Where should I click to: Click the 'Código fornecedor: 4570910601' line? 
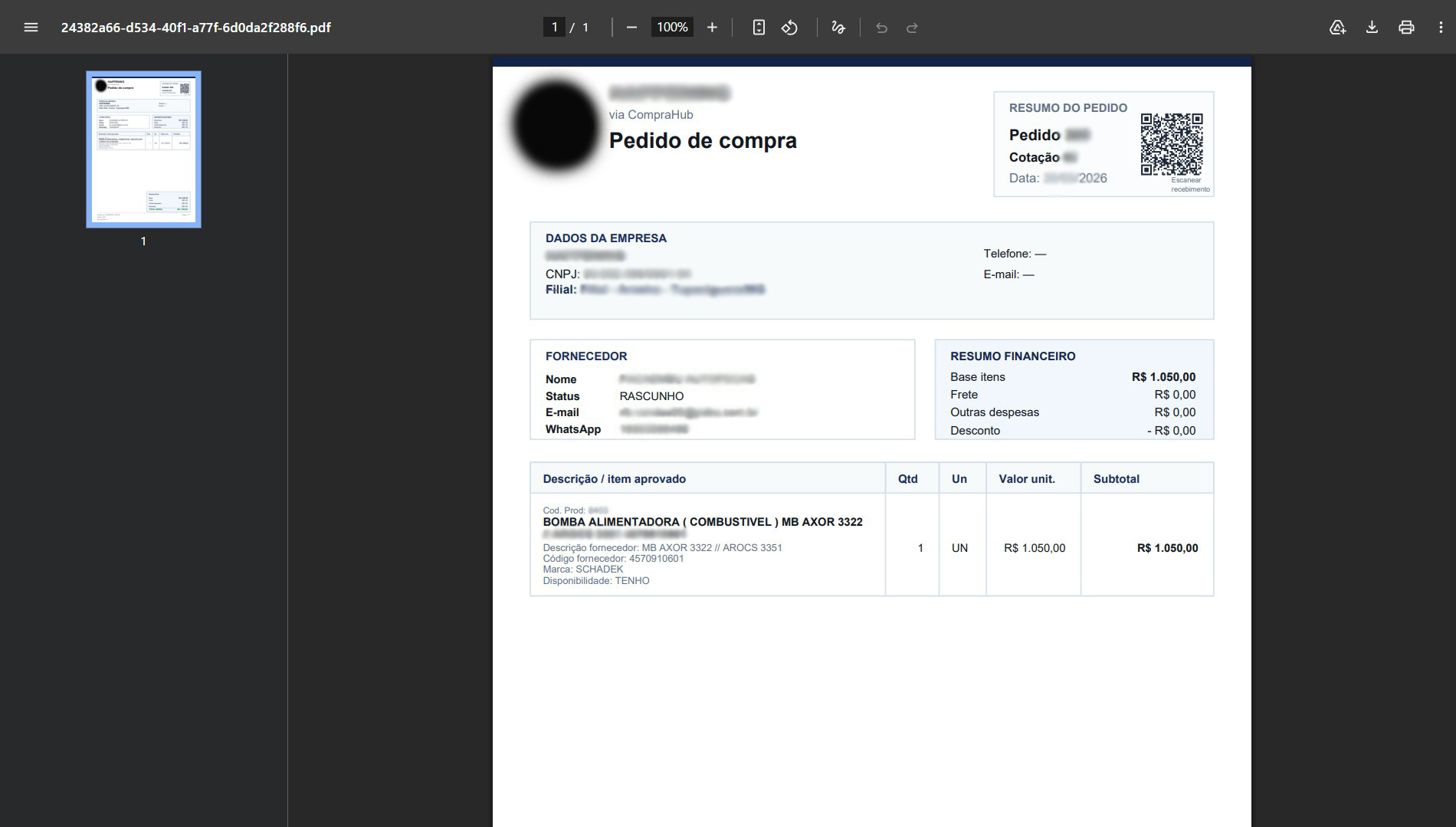pyautogui.click(x=613, y=559)
